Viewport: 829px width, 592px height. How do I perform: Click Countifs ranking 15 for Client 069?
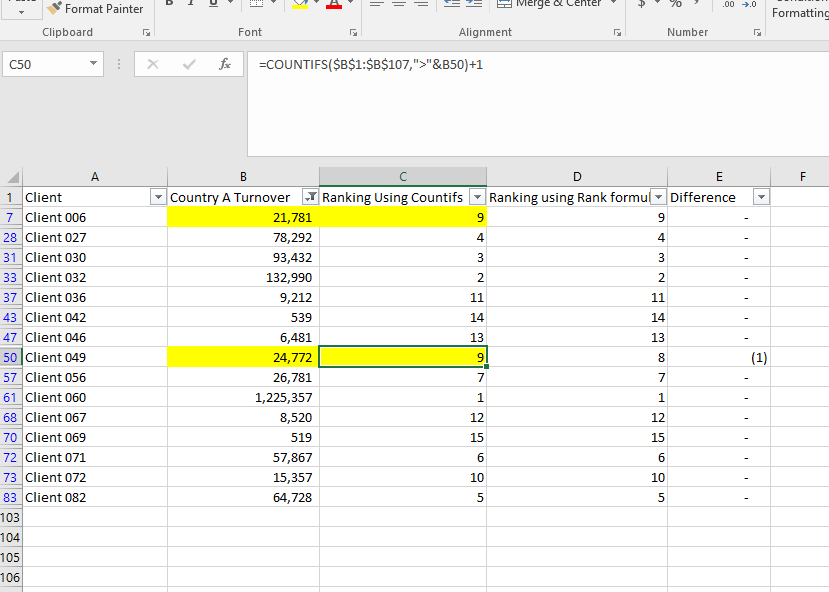pyautogui.click(x=403, y=438)
